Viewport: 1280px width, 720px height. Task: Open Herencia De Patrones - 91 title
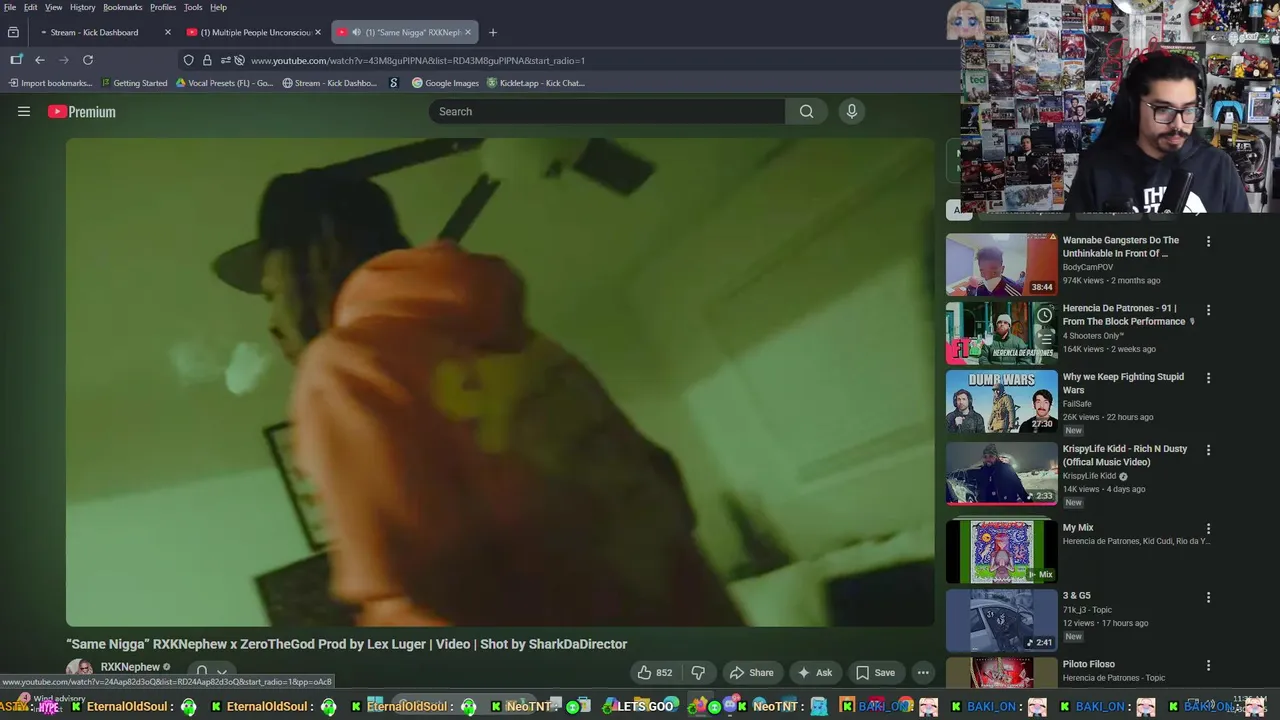[x=1124, y=315]
